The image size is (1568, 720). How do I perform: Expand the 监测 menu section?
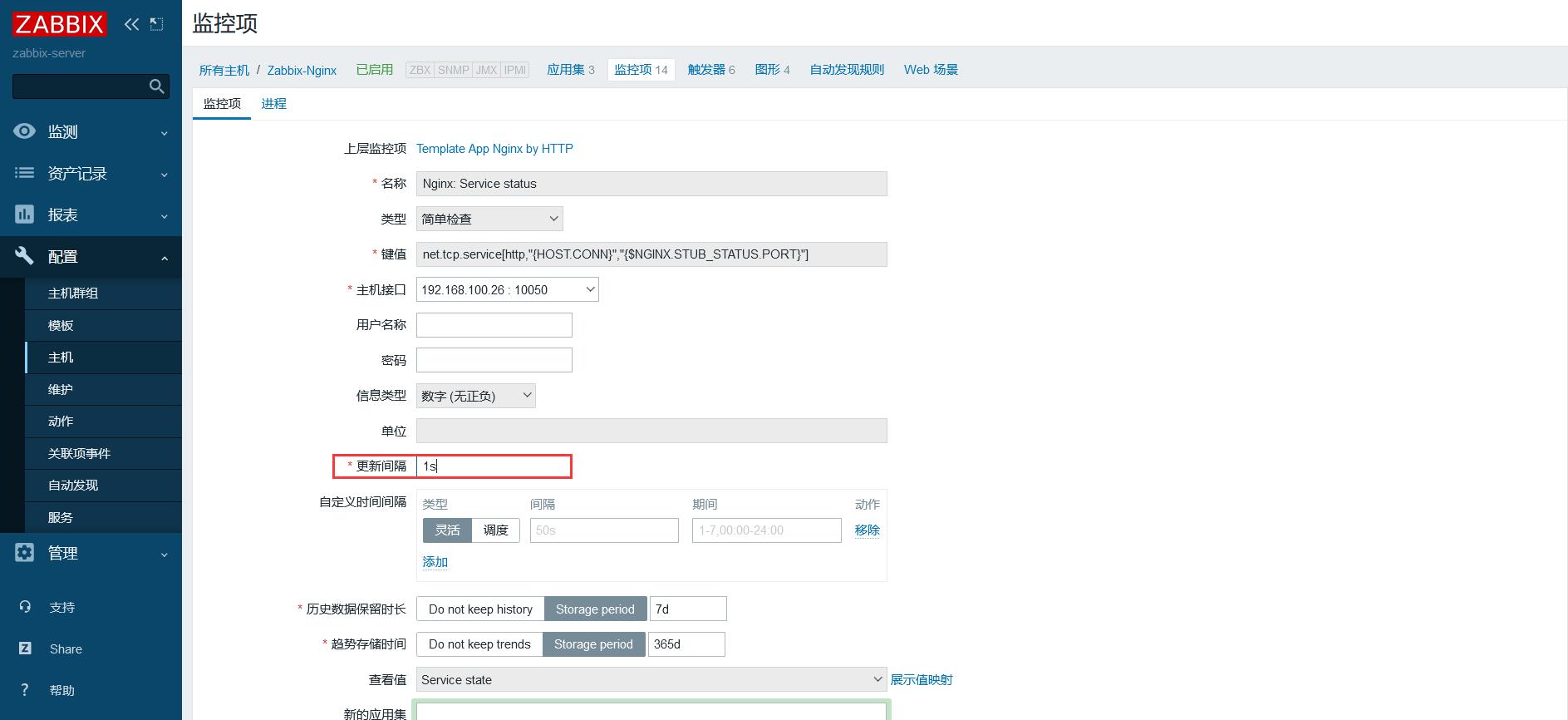[x=91, y=131]
